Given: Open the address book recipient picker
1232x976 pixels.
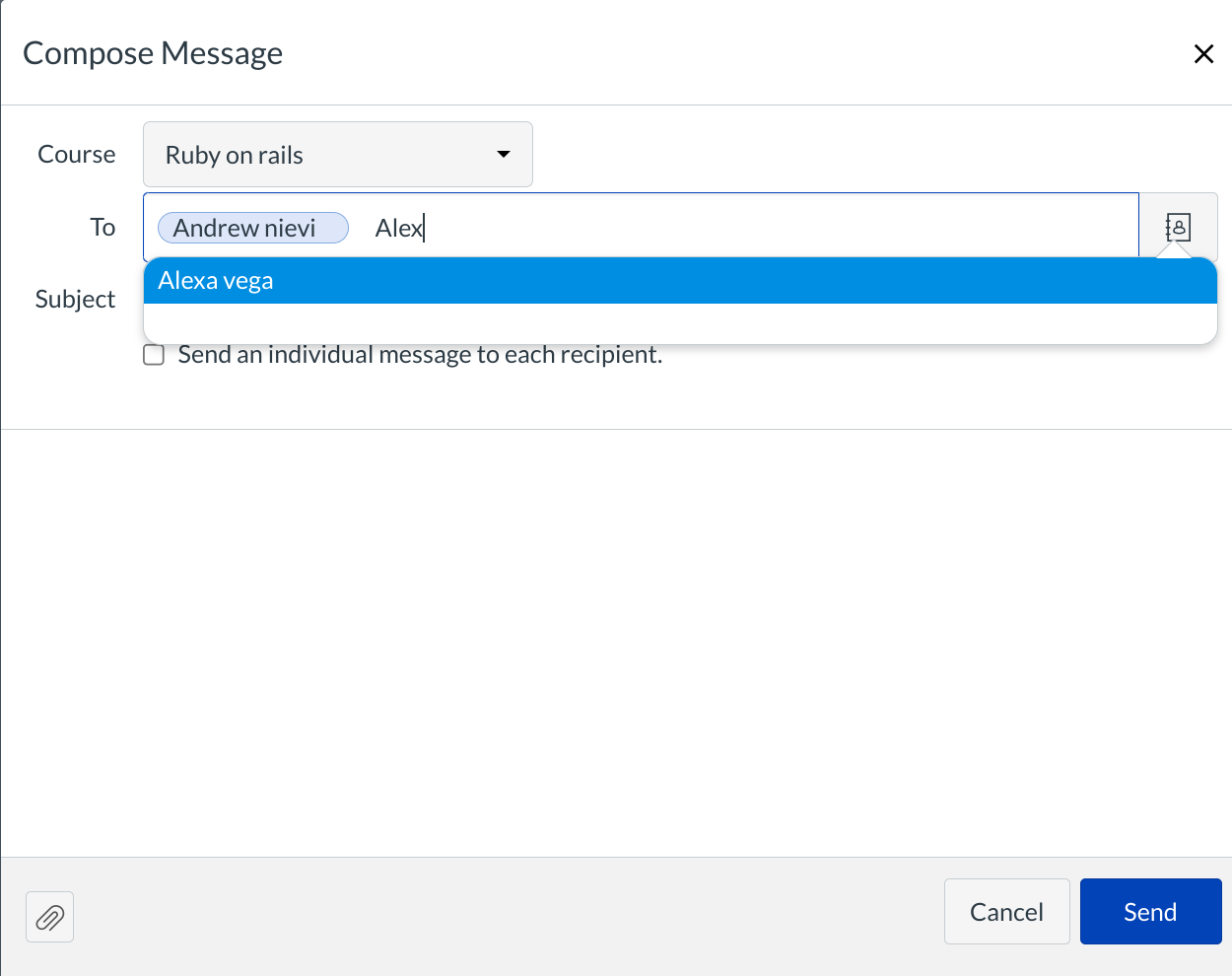Looking at the screenshot, I should click(x=1178, y=227).
